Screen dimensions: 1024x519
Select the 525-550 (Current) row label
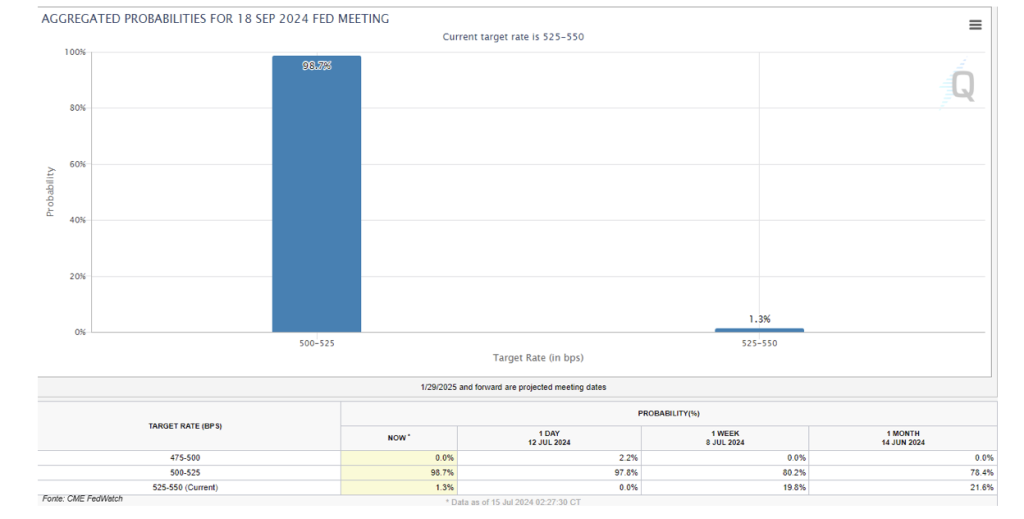(x=185, y=488)
